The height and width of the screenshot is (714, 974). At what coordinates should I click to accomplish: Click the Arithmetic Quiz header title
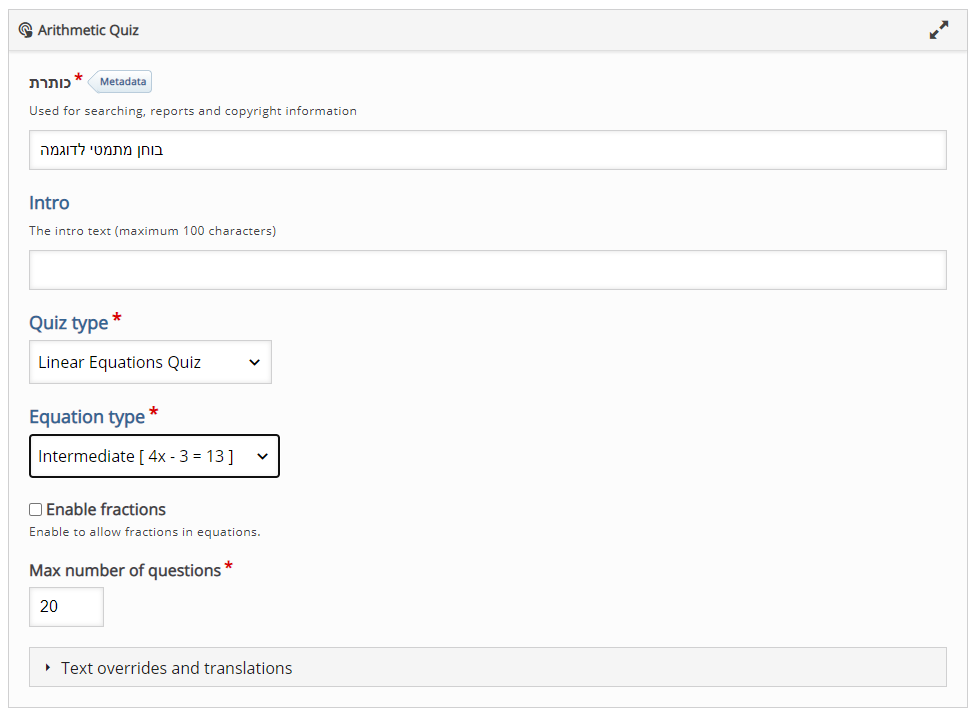pos(88,30)
